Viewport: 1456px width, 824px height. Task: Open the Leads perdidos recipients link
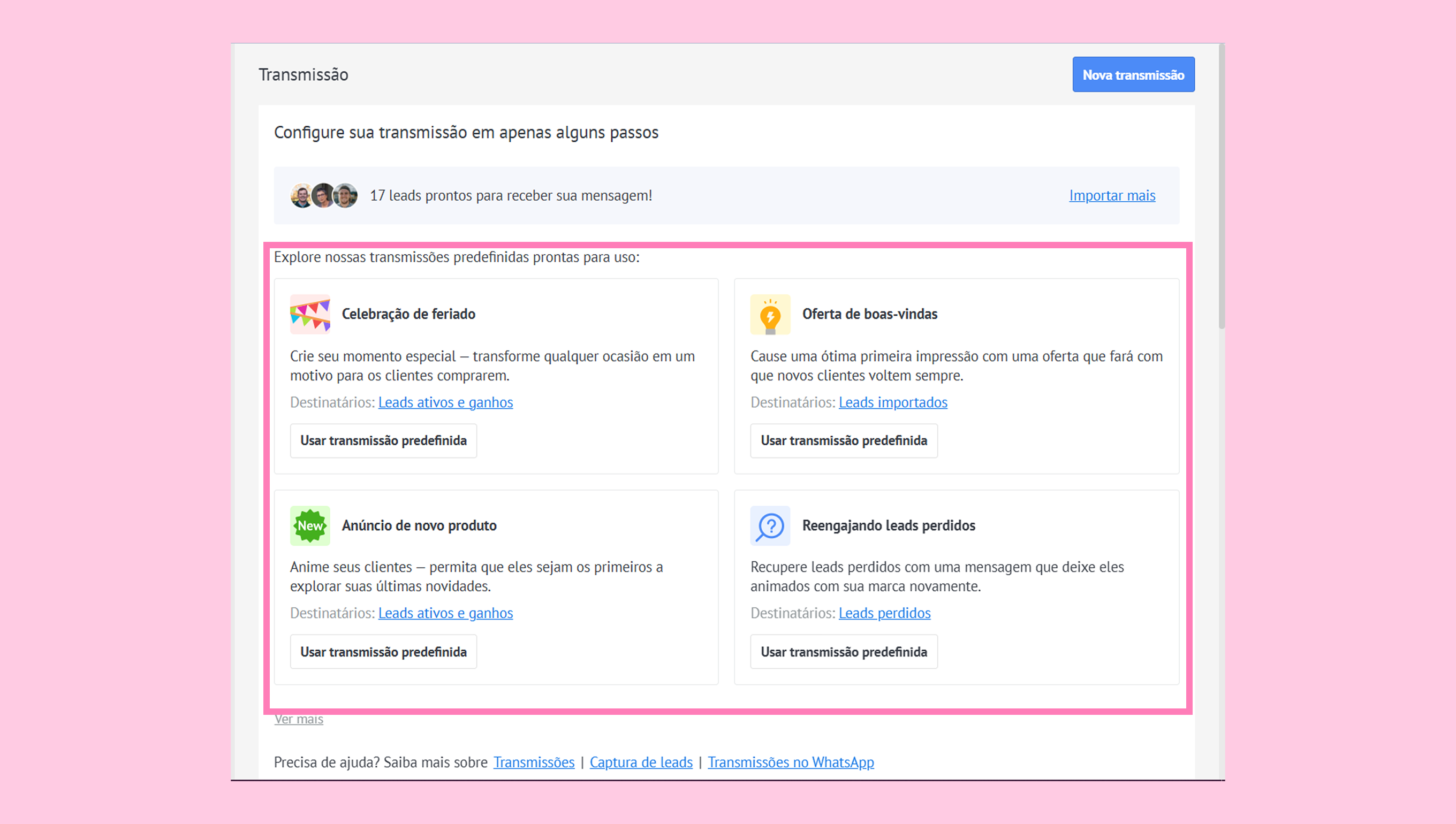tap(884, 613)
